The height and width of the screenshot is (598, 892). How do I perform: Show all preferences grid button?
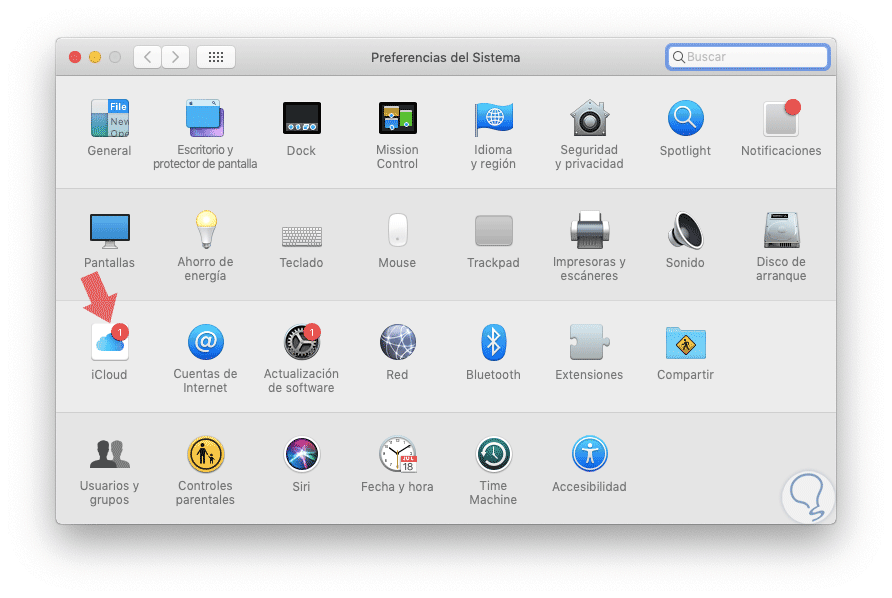(x=216, y=57)
